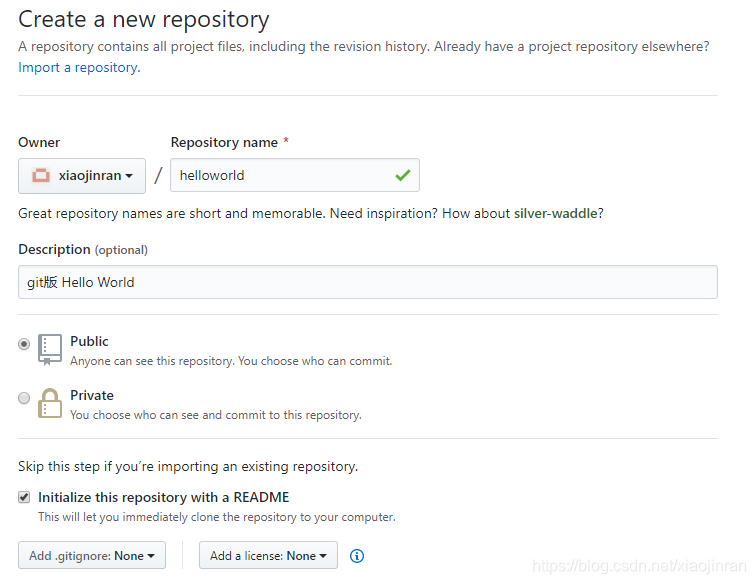Image resolution: width=755 pixels, height=584 pixels.
Task: Click the Public option label
Action: (x=89, y=341)
